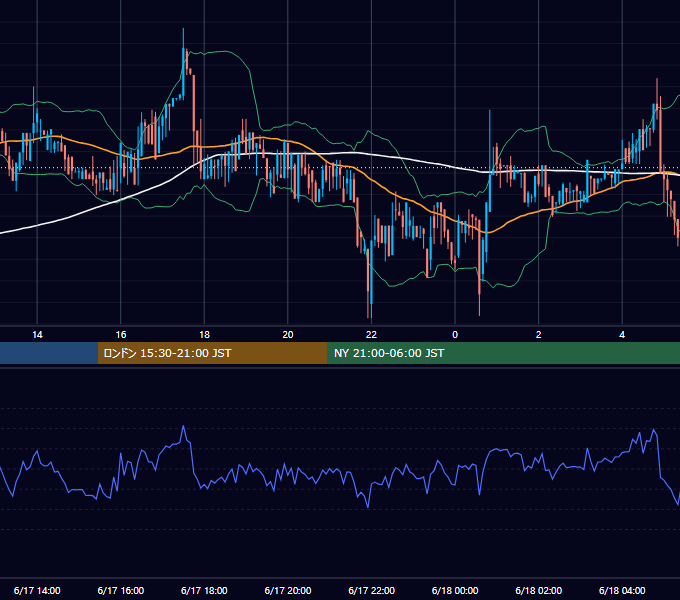
Task: Click the 16 hour label on price chart axis
Action: coord(121,335)
